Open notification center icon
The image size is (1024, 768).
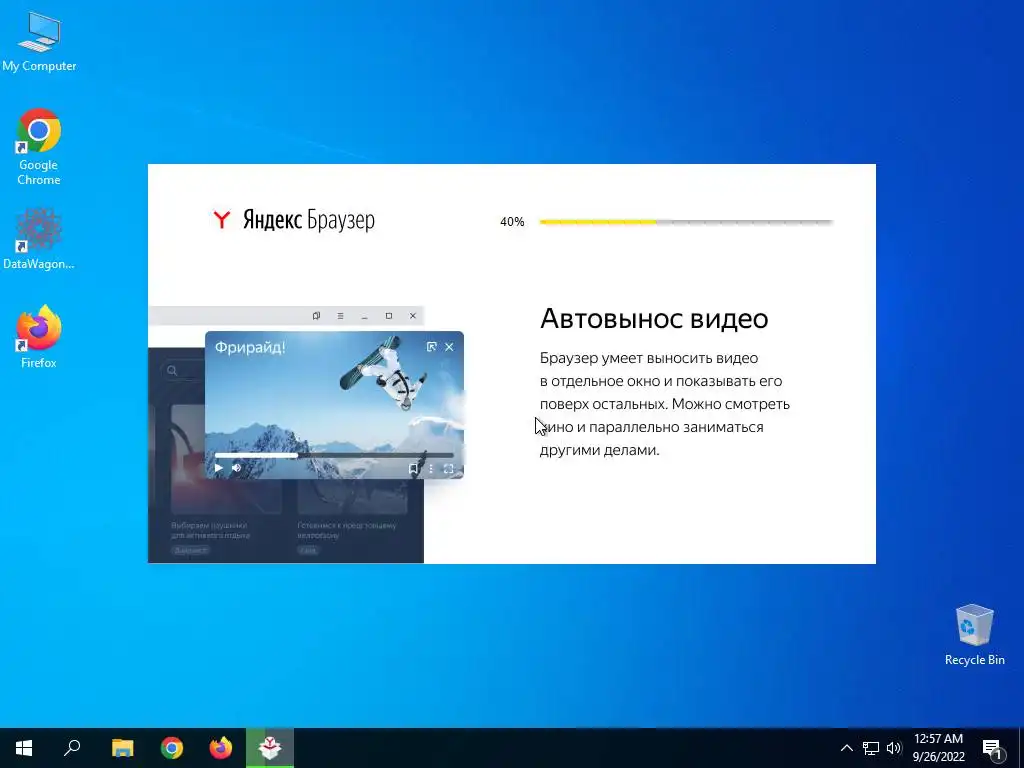pos(992,748)
